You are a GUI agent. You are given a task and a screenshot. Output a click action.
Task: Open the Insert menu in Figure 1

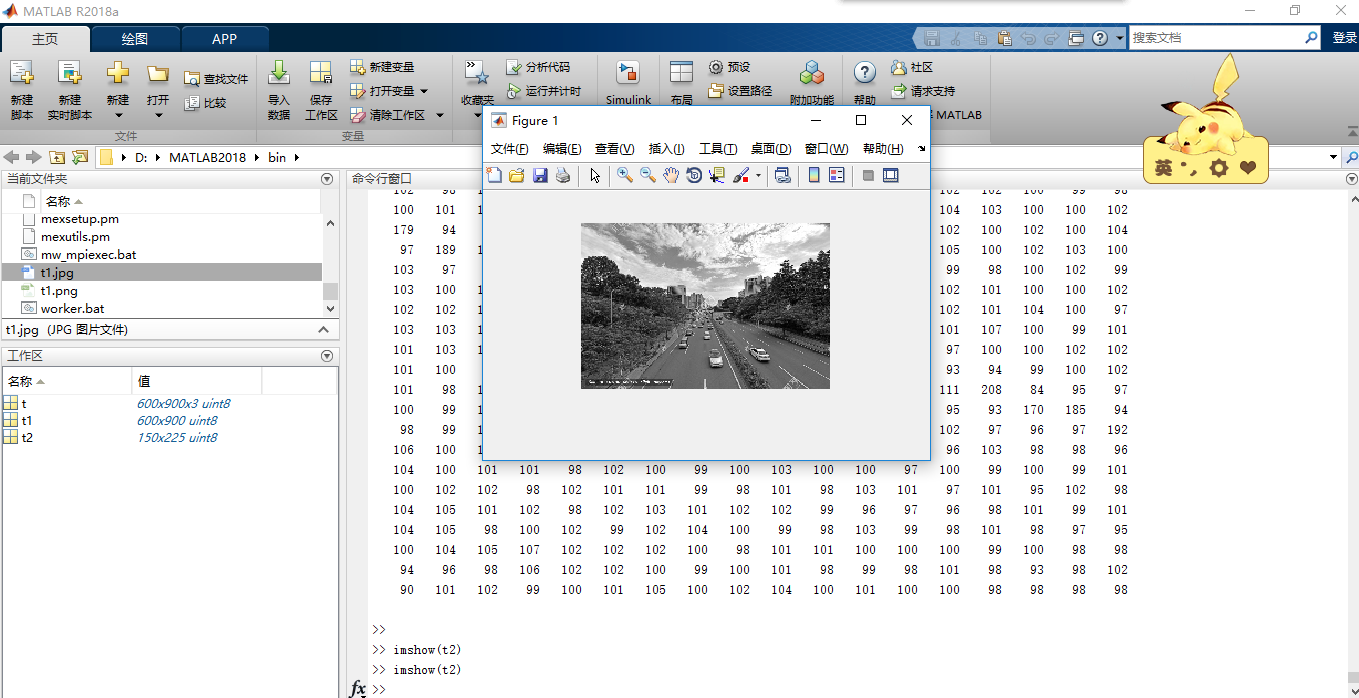[x=667, y=149]
